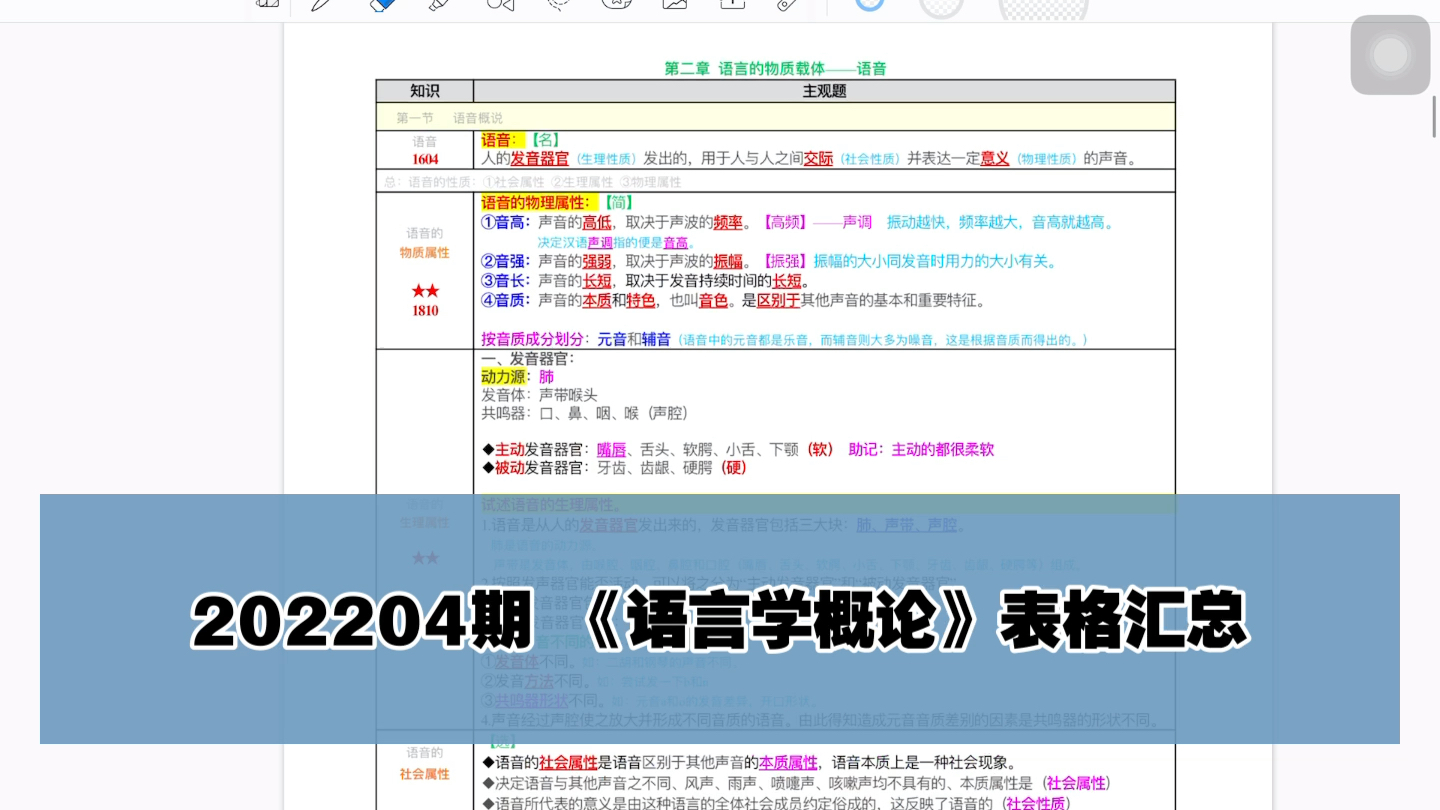Screen dimensions: 1440x810
Task: Click the magenta text 按音质成分划分
Action: pos(532,339)
